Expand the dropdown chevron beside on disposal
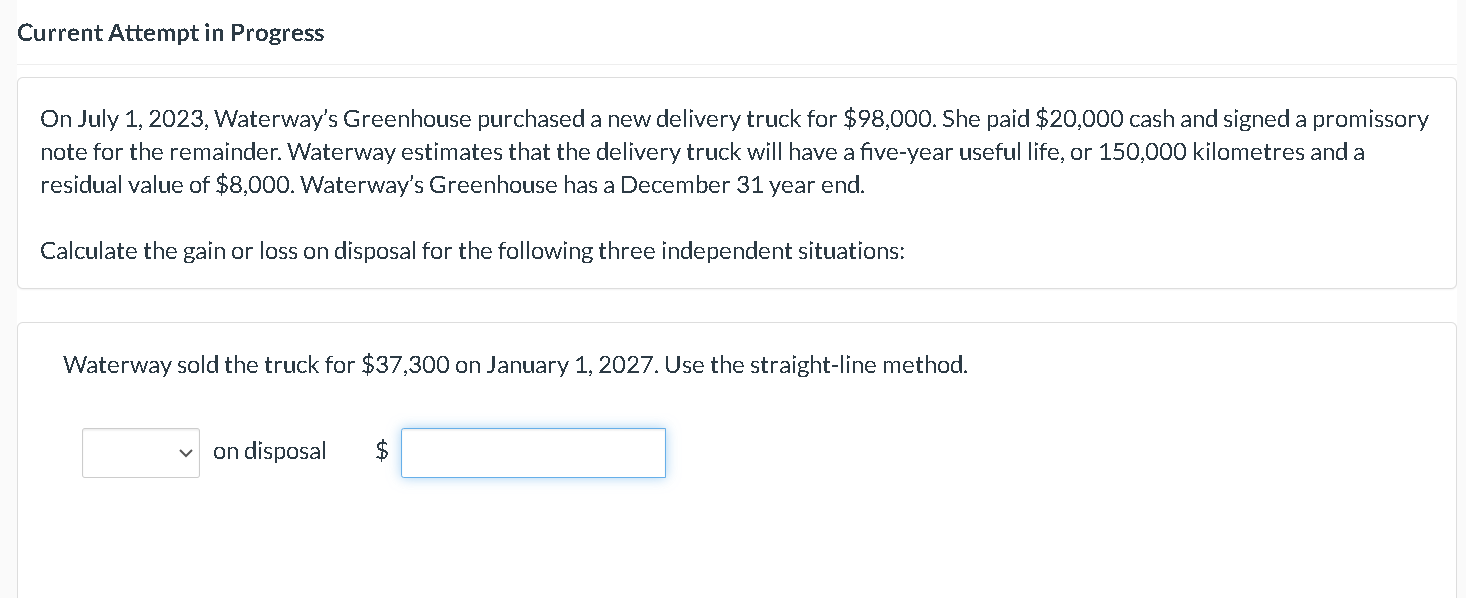1466x598 pixels. tap(185, 453)
